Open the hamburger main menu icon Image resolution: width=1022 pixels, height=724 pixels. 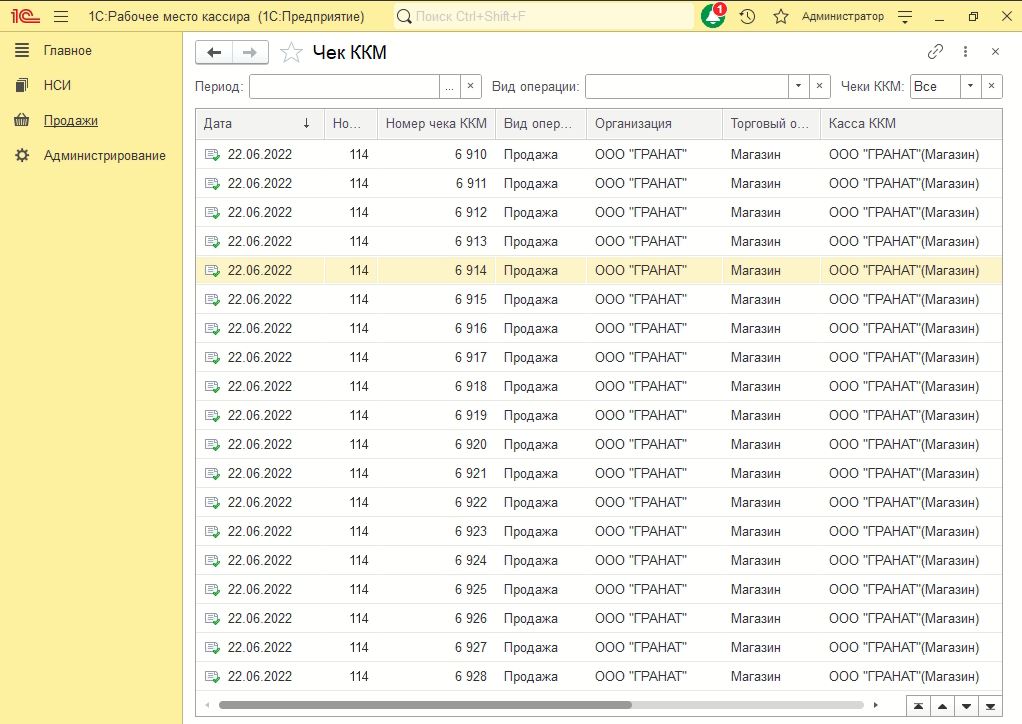[x=60, y=17]
